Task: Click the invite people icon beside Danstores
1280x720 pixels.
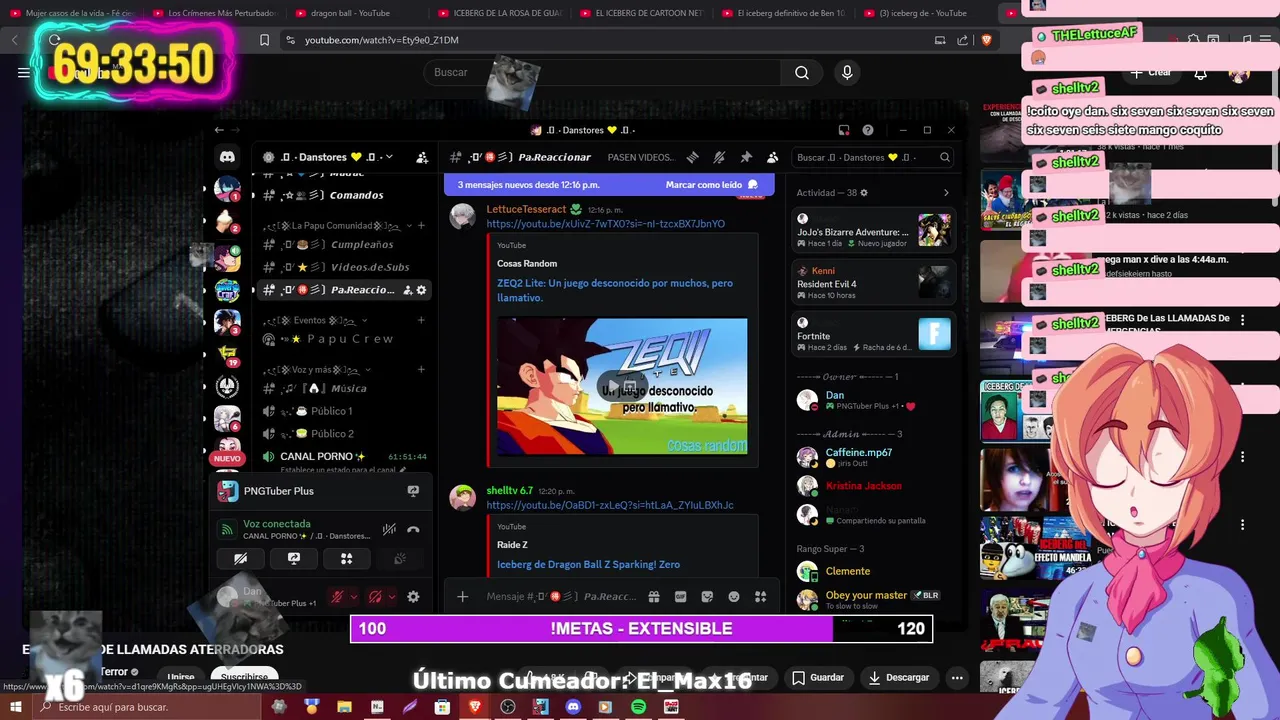Action: click(x=422, y=157)
